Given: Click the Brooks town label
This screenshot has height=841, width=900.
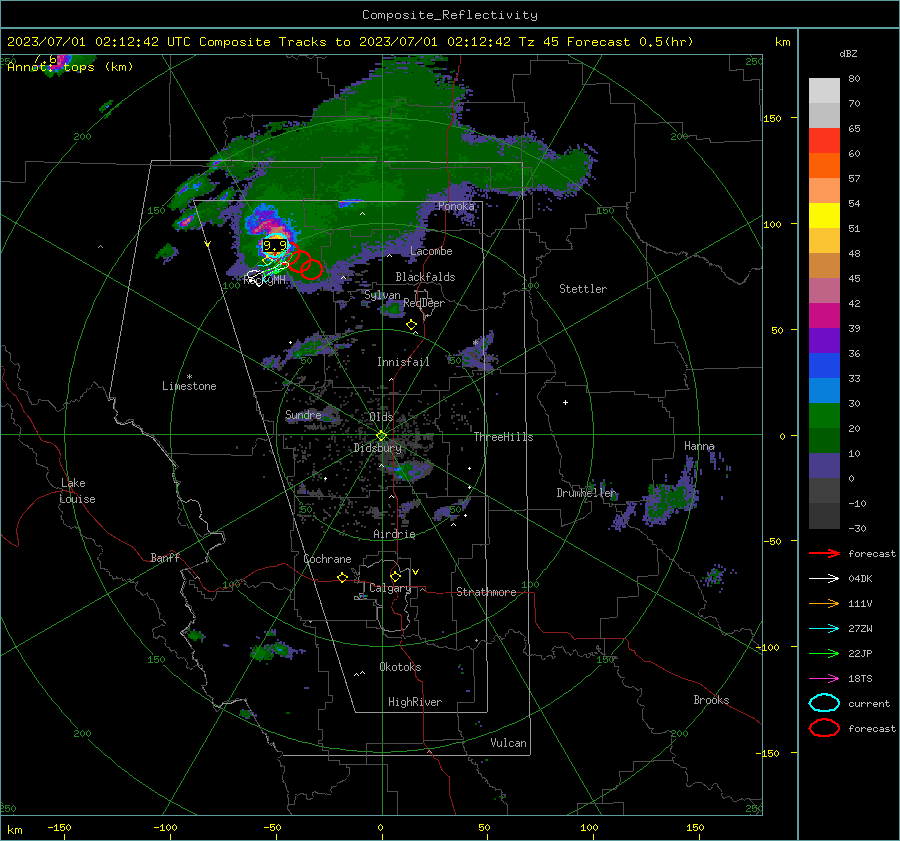Looking at the screenshot, I should [711, 700].
